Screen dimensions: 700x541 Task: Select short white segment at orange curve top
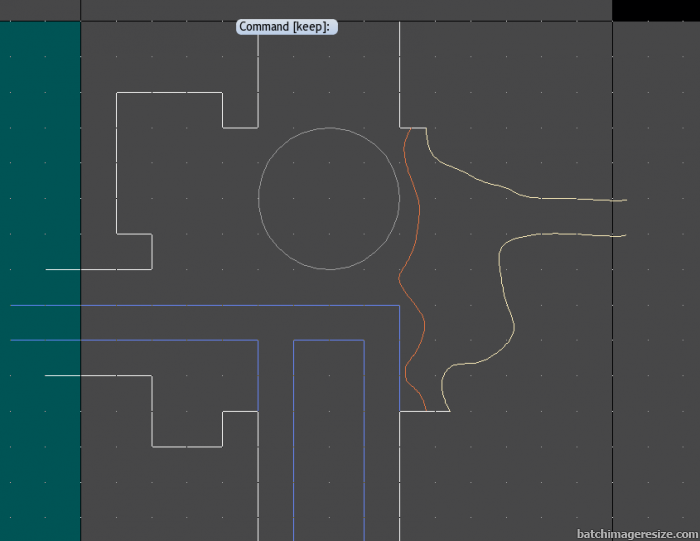click(414, 128)
